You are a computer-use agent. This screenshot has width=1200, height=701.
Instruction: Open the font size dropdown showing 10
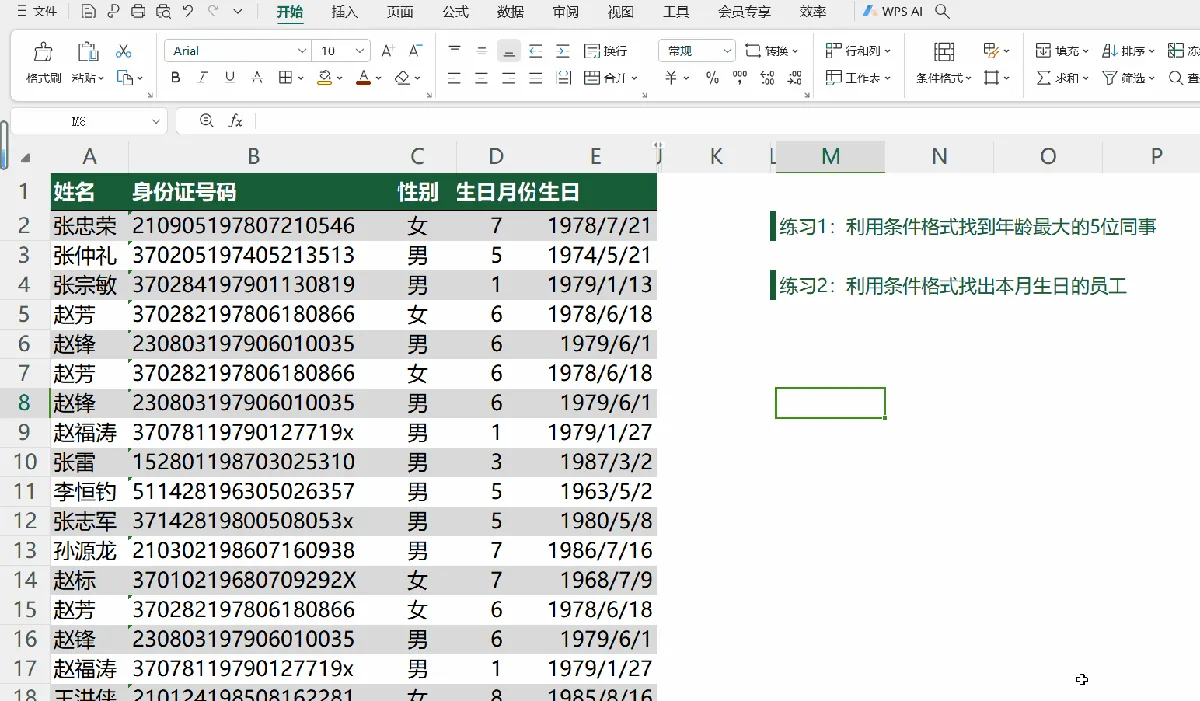point(361,51)
